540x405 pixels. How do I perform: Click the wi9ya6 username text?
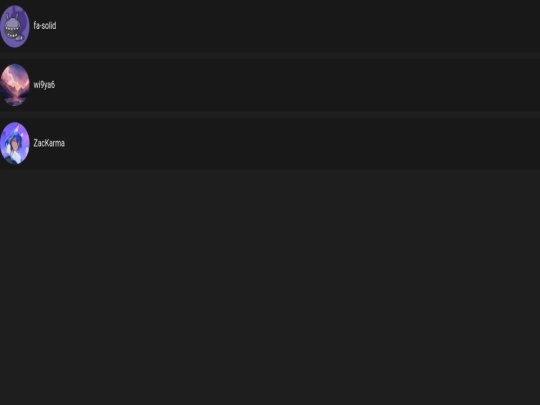tap(44, 85)
